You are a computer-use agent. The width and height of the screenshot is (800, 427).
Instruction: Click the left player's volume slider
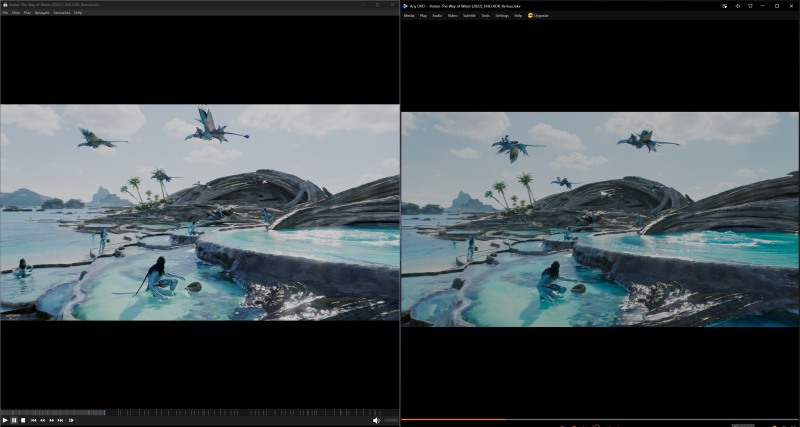(x=390, y=421)
